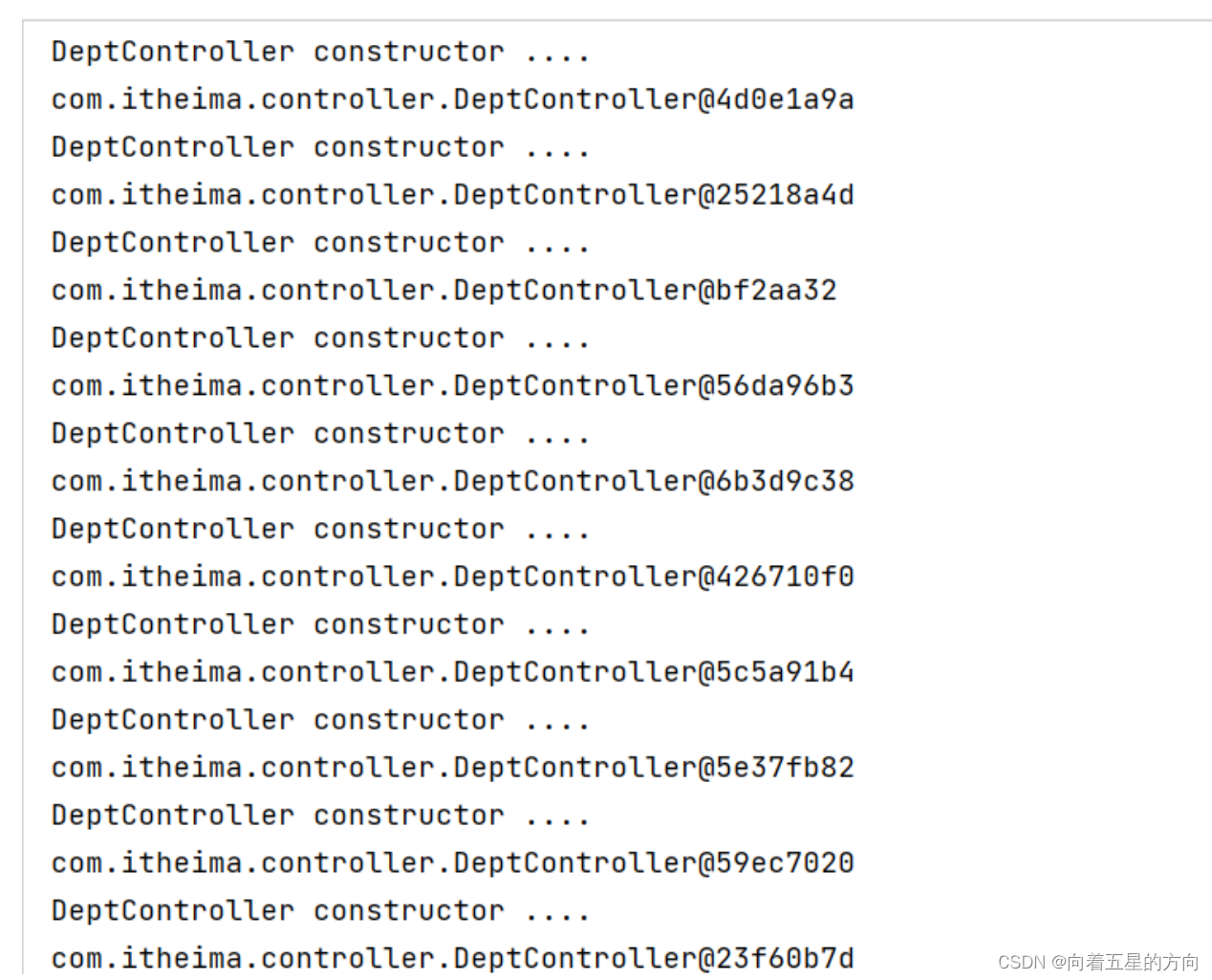Click the last "DeptController constructor ...." line

[320, 911]
